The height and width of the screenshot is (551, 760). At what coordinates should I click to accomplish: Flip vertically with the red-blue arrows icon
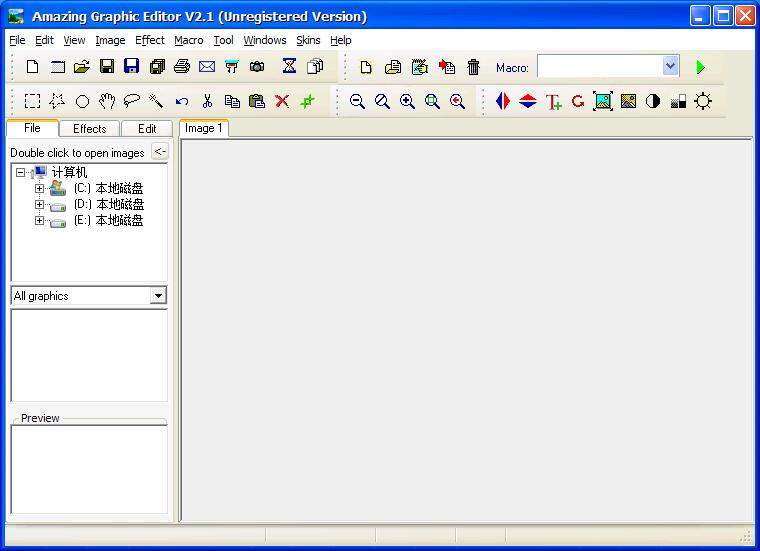(528, 101)
